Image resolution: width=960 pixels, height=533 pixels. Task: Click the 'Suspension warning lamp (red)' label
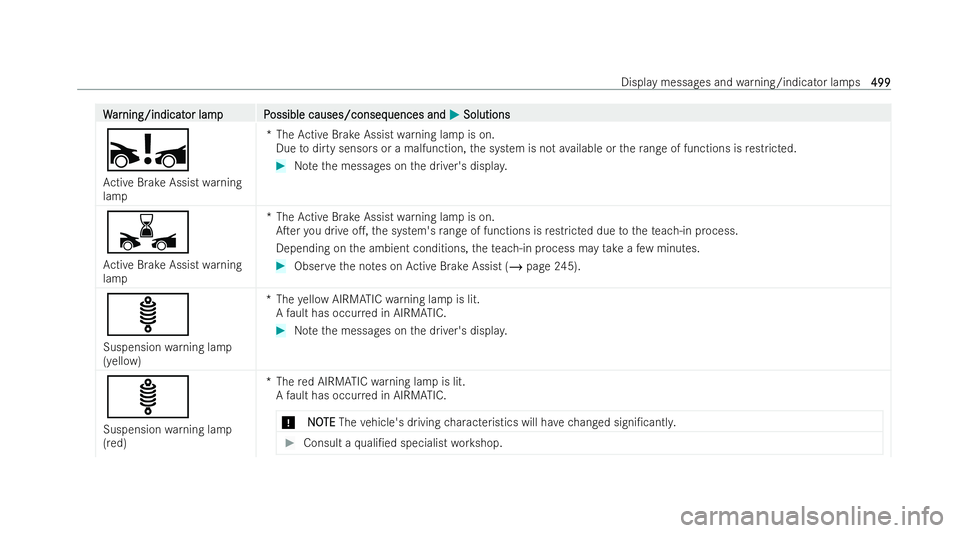click(167, 436)
